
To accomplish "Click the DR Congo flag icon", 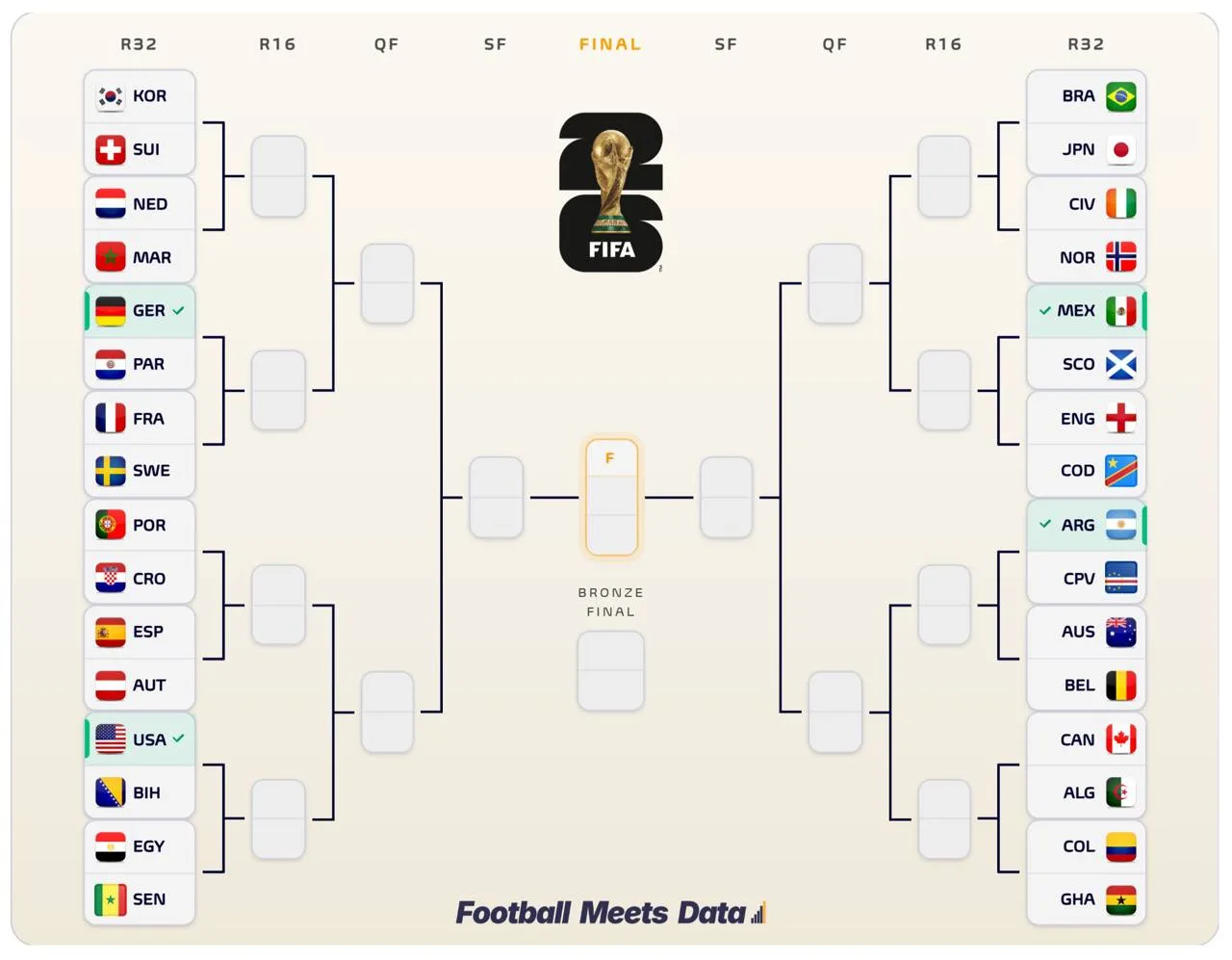I will coord(1121,471).
